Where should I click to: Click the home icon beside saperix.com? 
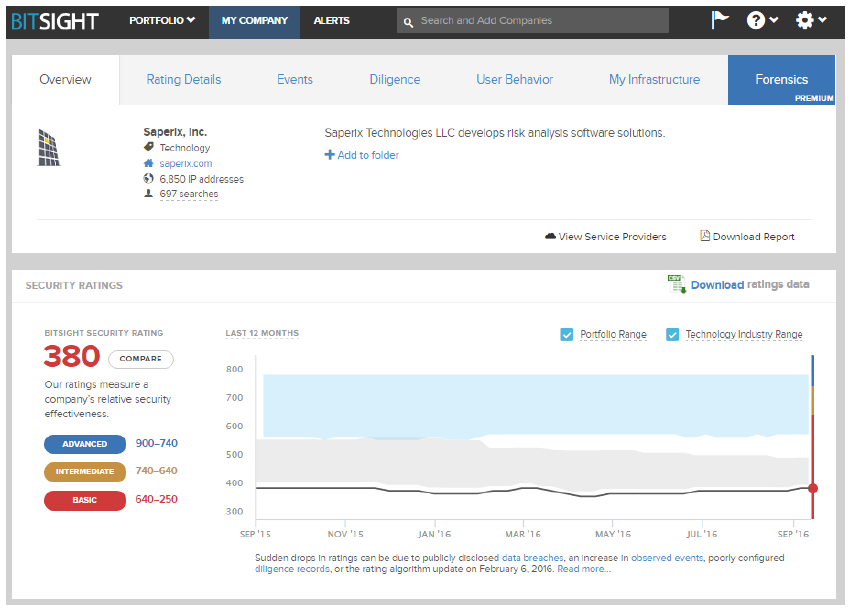point(149,163)
